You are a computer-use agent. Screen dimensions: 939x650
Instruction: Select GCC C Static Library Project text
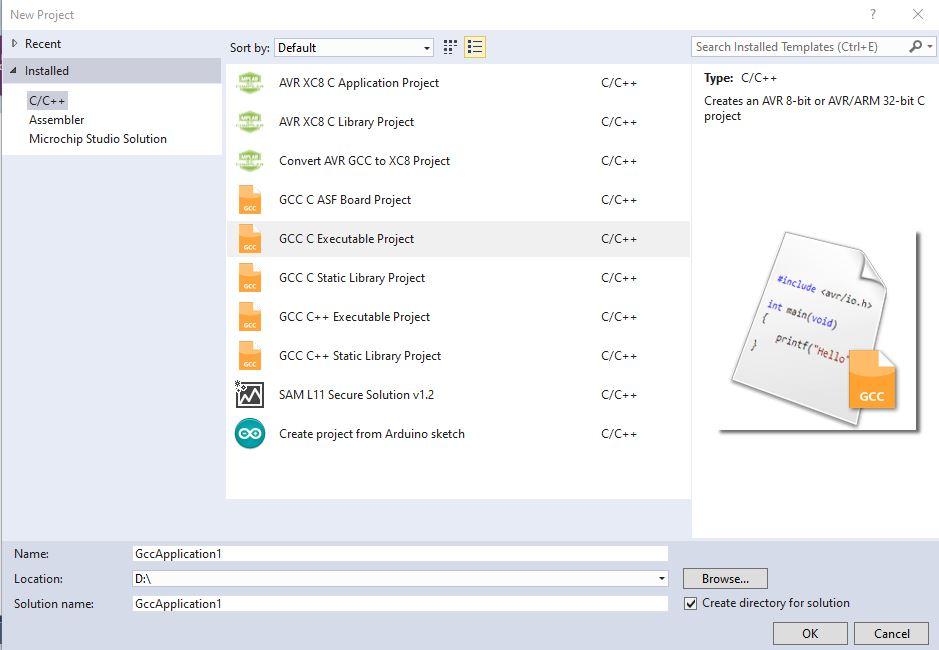pyautogui.click(x=352, y=277)
